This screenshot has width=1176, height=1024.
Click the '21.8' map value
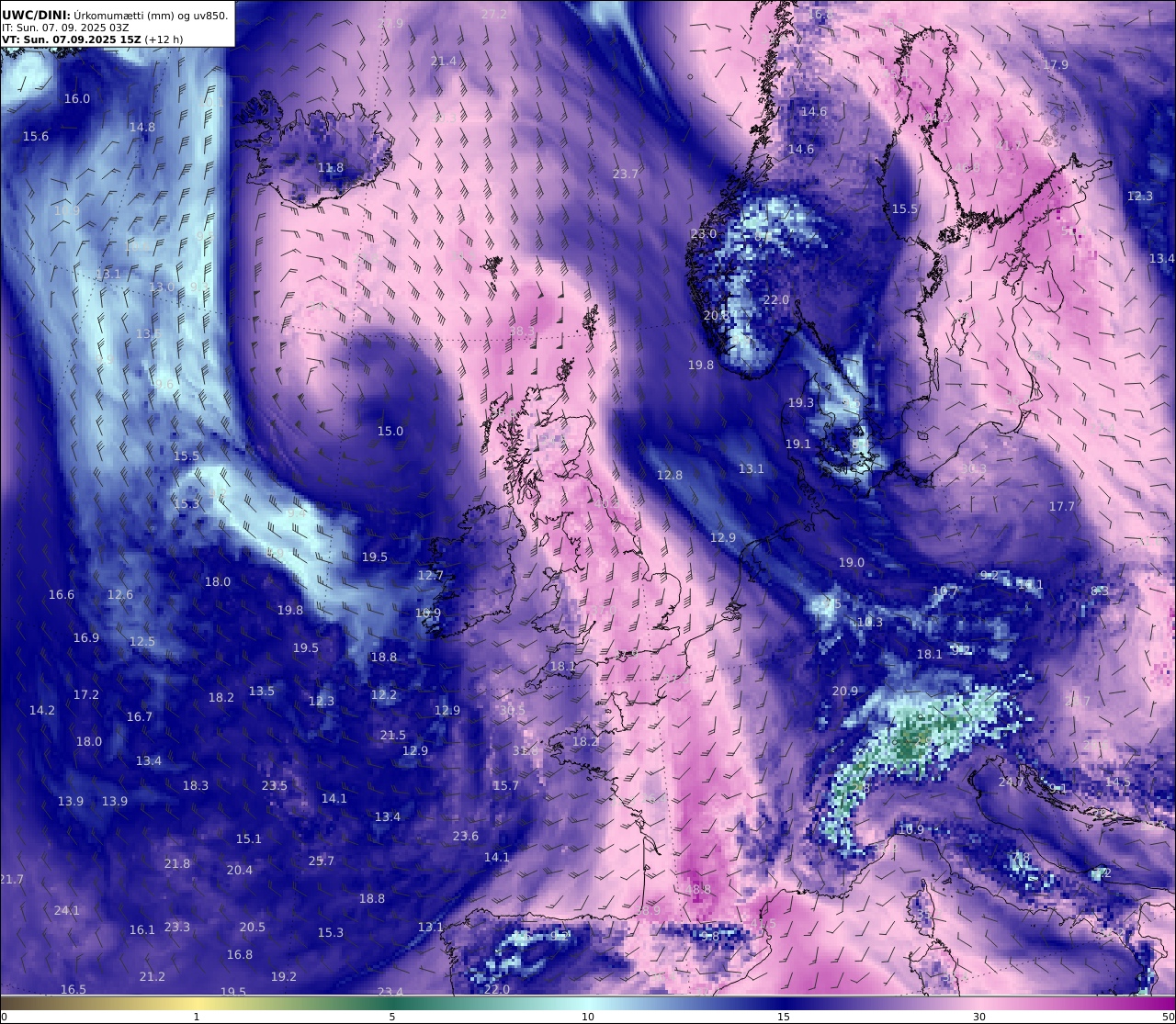[177, 864]
